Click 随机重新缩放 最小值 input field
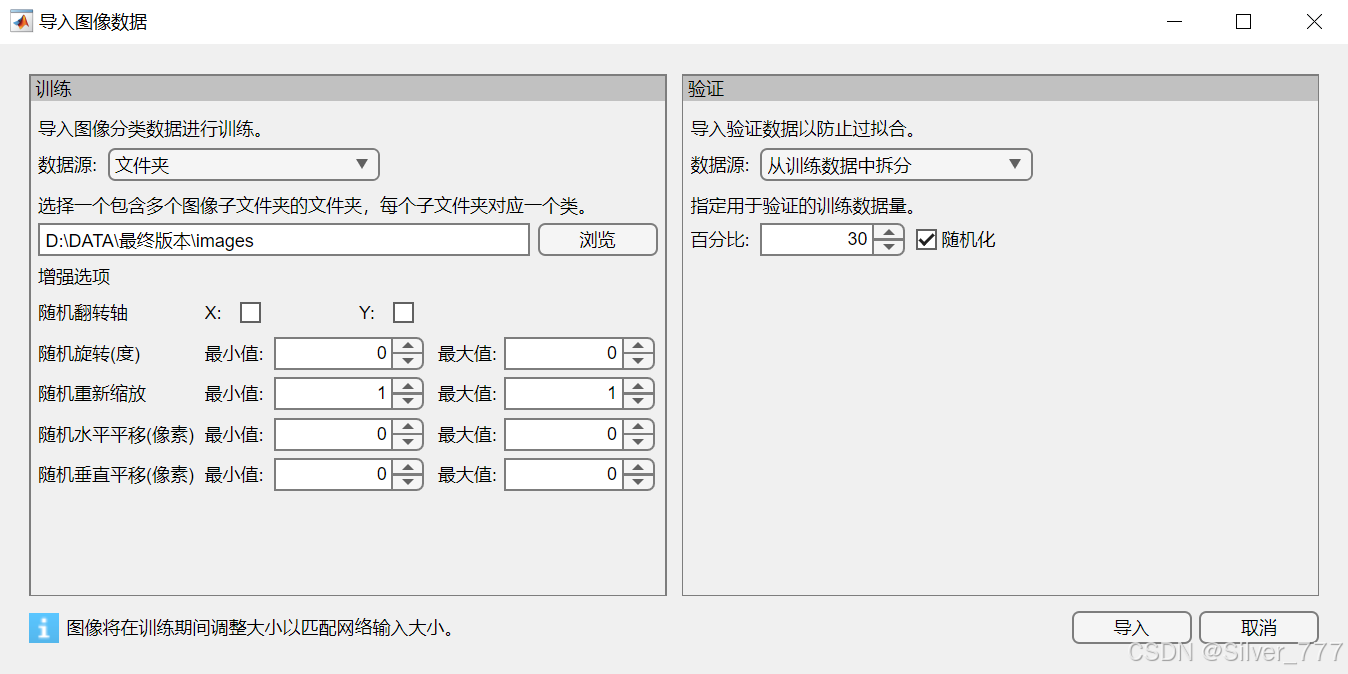This screenshot has height=674, width=1348. click(333, 394)
